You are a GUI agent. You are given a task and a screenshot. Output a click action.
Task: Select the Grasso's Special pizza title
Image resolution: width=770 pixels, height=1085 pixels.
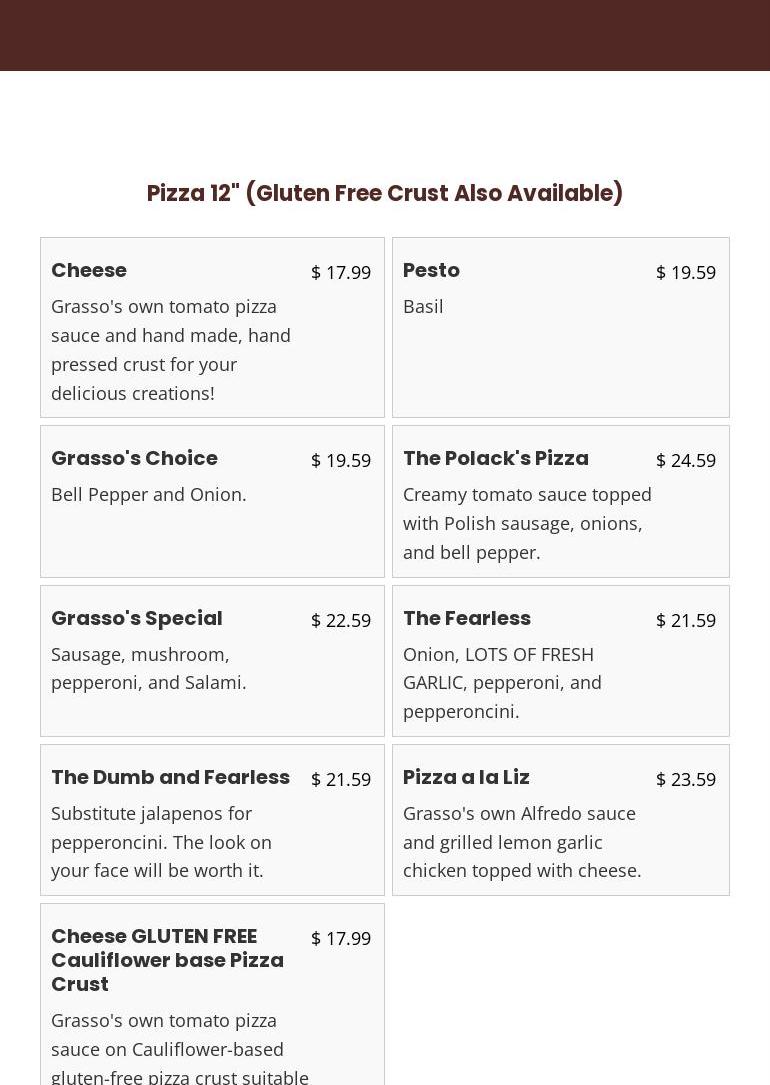[x=136, y=618]
